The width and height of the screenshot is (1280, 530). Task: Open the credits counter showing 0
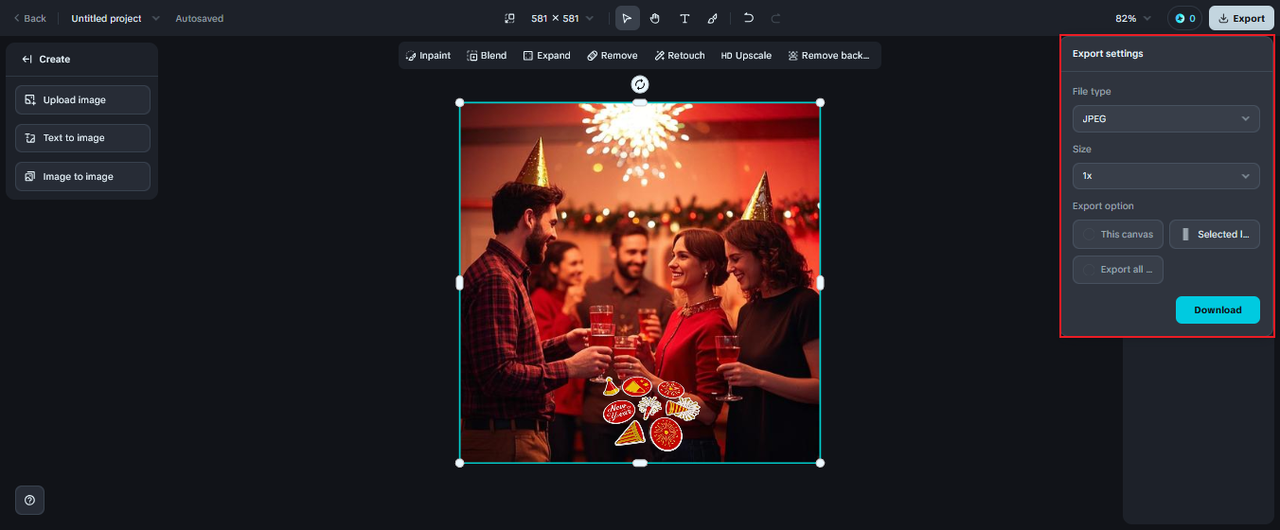coord(1185,18)
